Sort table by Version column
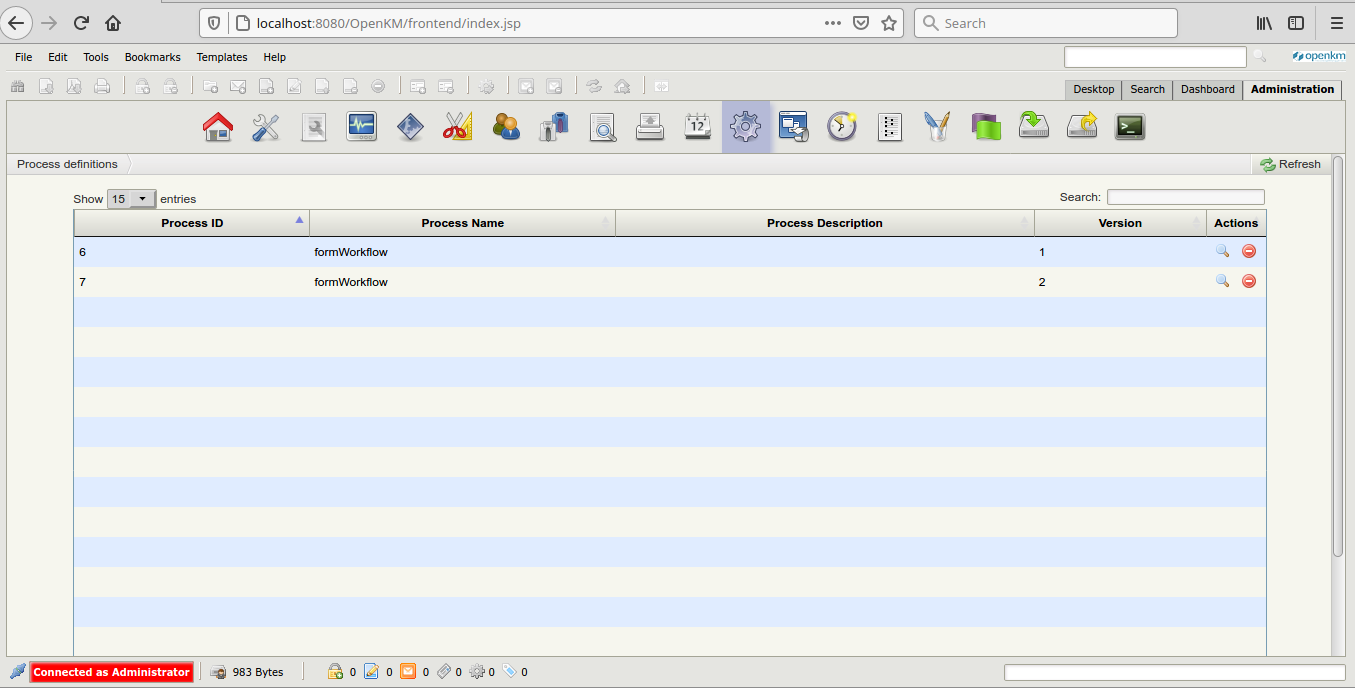 (x=1119, y=223)
